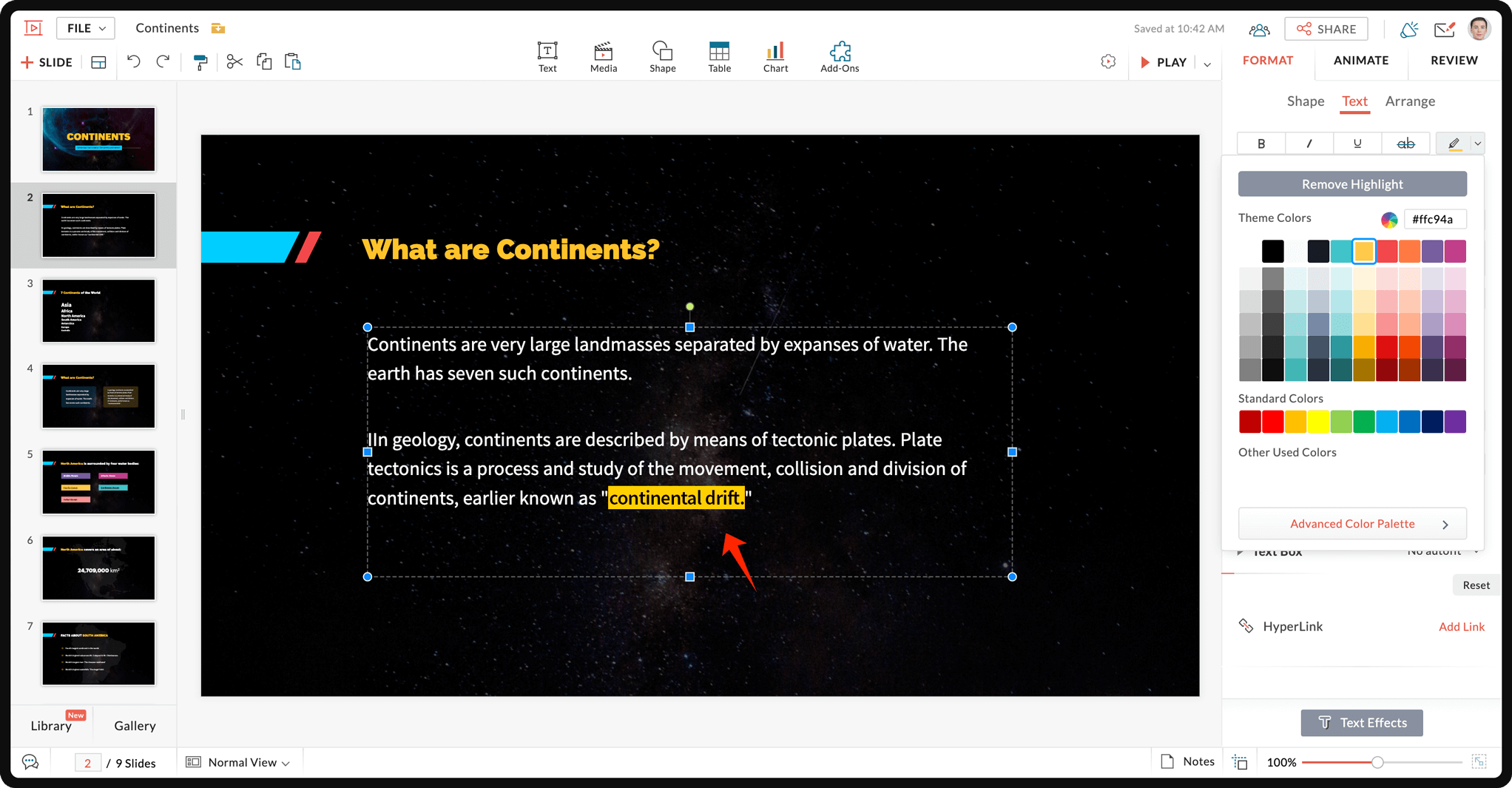Open the Notes panel
The height and width of the screenshot is (788, 1512).
click(x=1188, y=762)
